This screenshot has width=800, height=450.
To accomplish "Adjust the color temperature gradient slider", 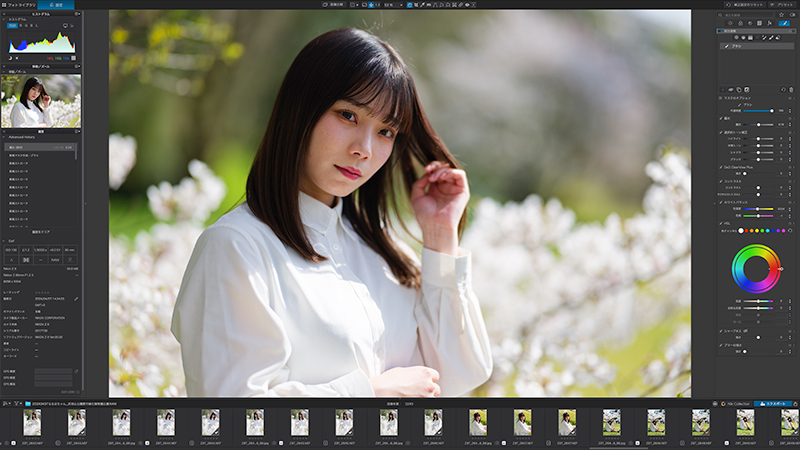I will (x=758, y=209).
